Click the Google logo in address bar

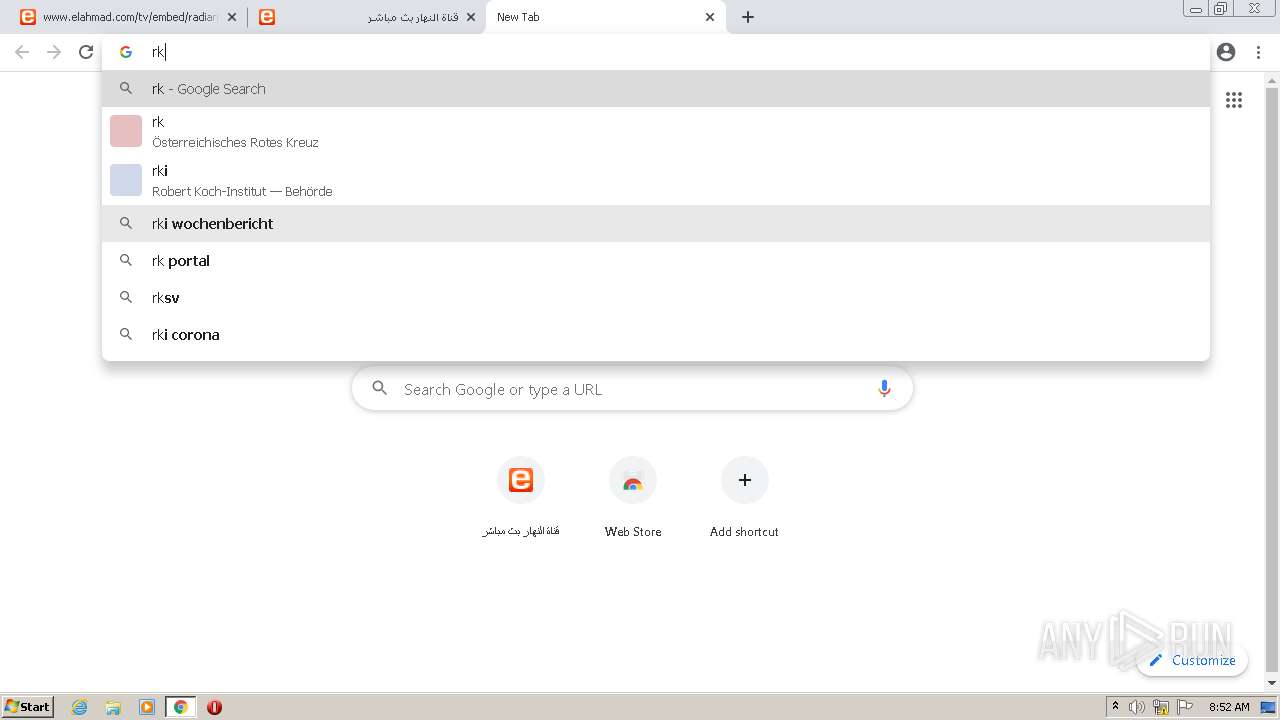tap(126, 52)
